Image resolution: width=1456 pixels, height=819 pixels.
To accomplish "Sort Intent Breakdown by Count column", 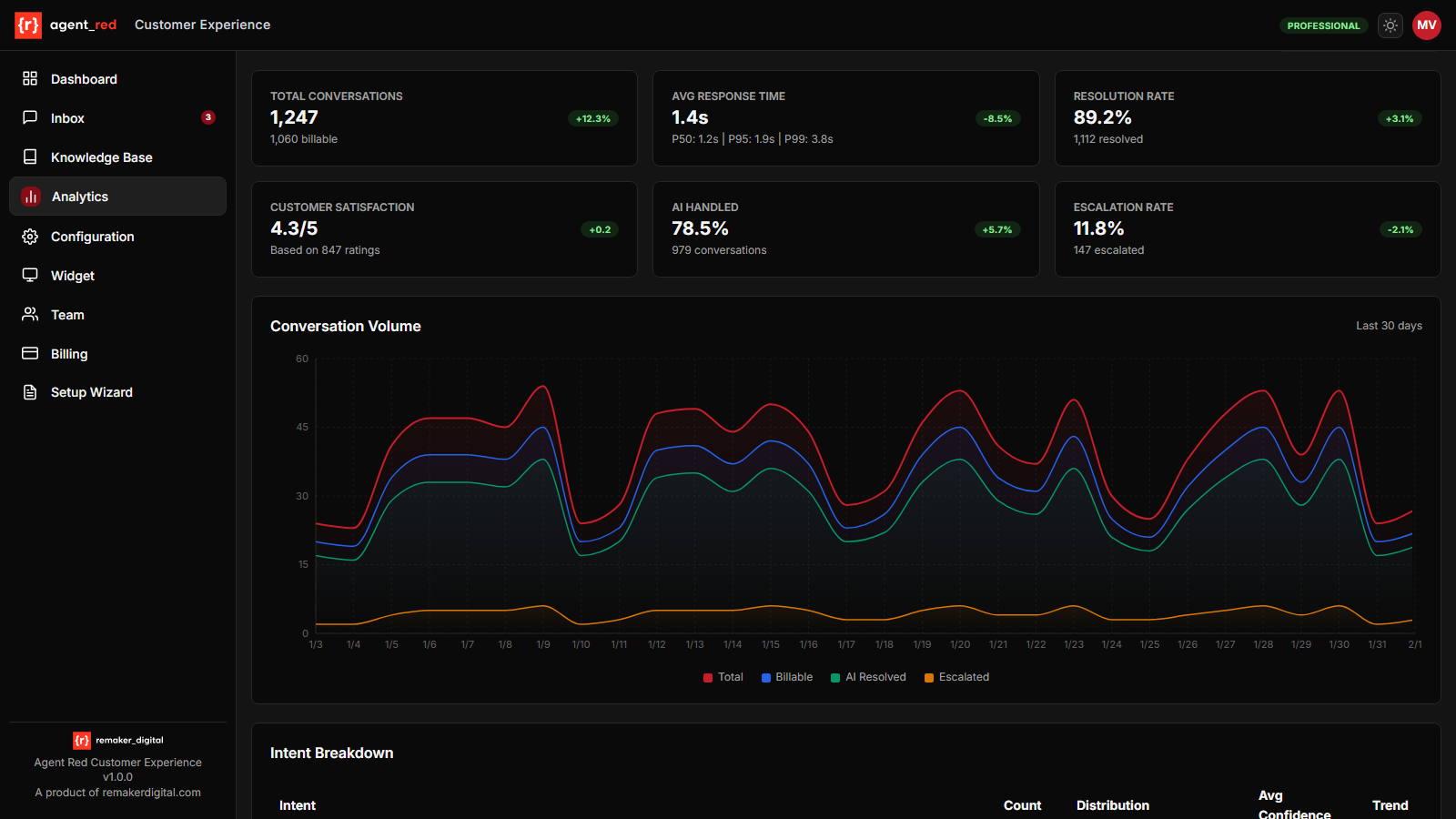I will [x=1022, y=805].
